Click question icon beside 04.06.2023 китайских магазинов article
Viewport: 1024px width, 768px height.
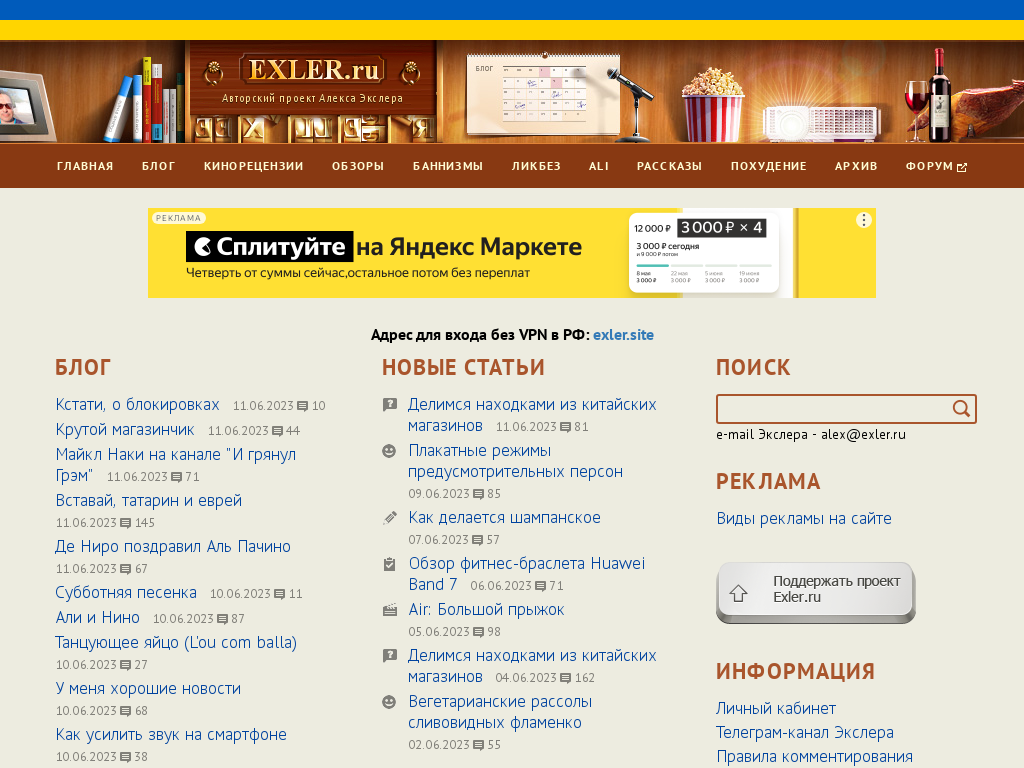[x=389, y=656]
